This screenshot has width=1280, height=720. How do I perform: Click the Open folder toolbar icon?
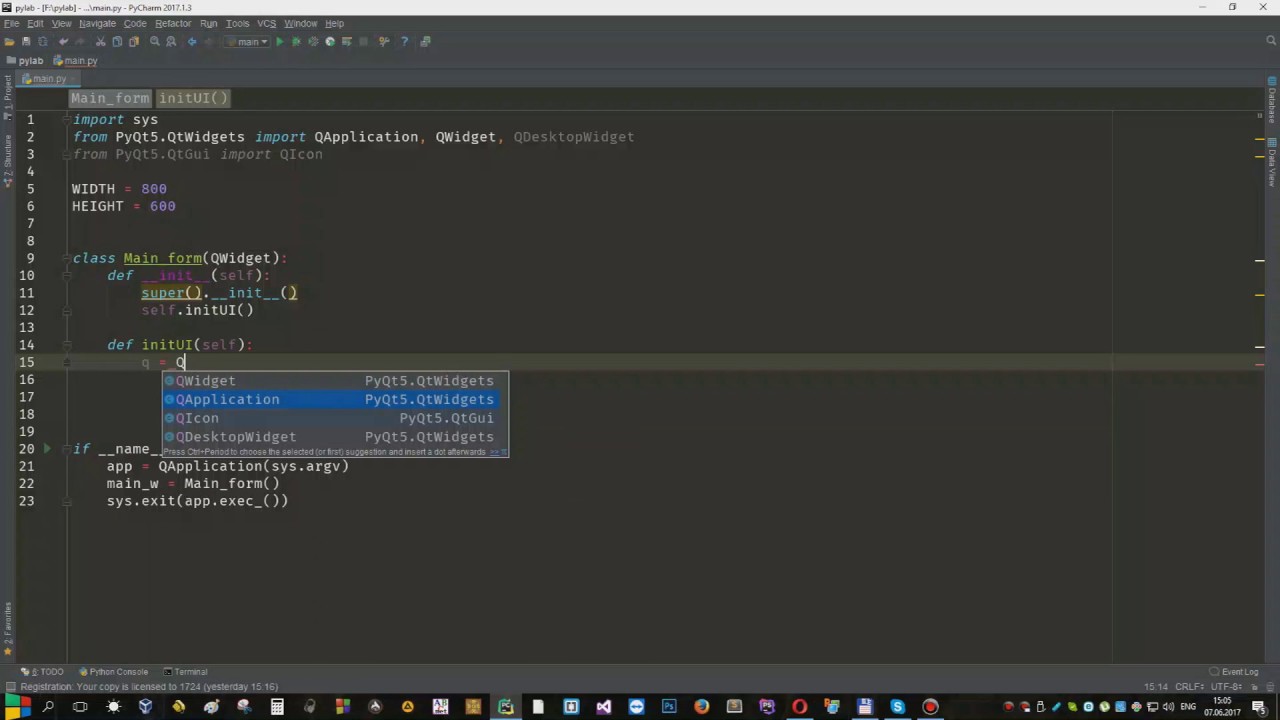pos(10,42)
